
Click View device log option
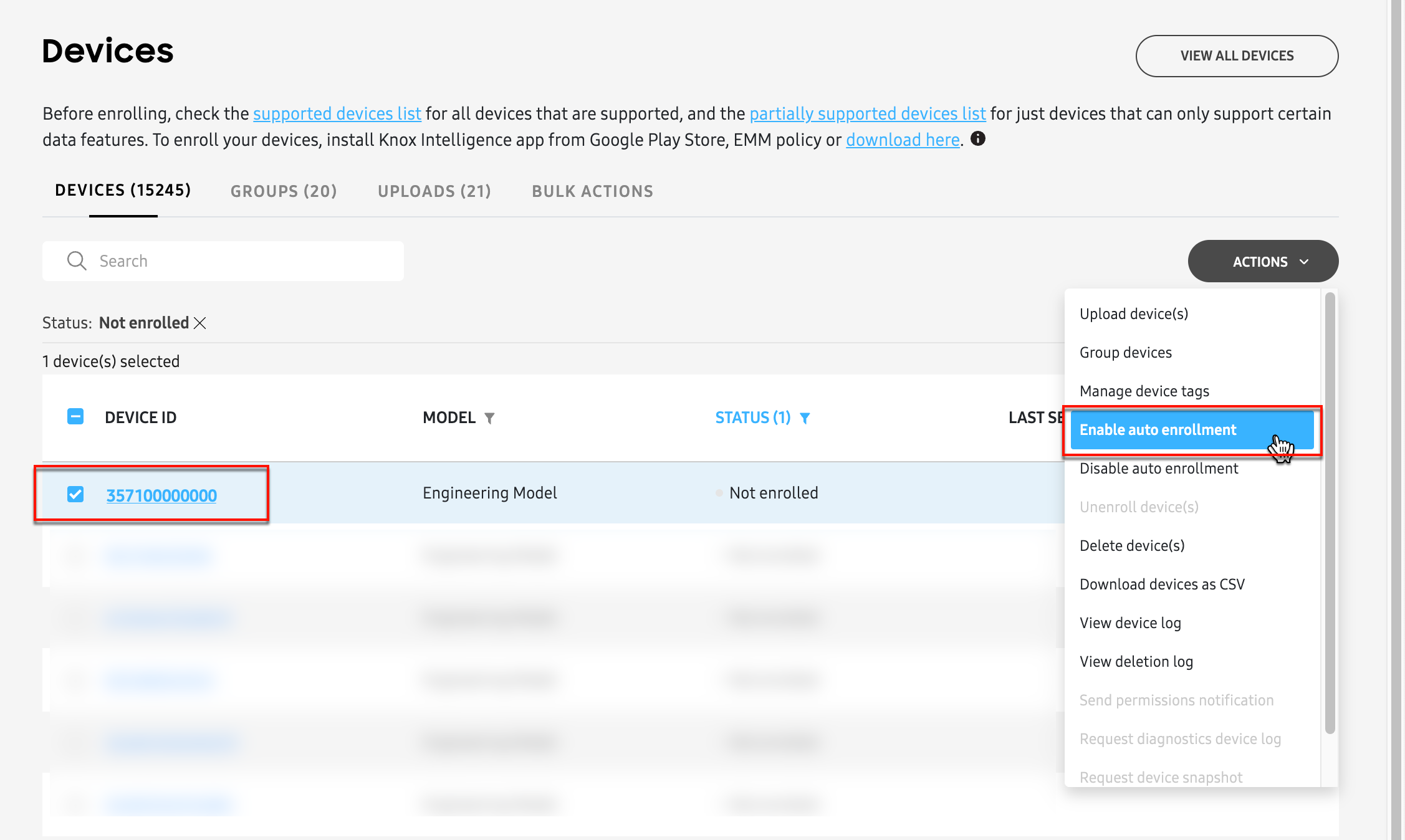pyautogui.click(x=1130, y=622)
